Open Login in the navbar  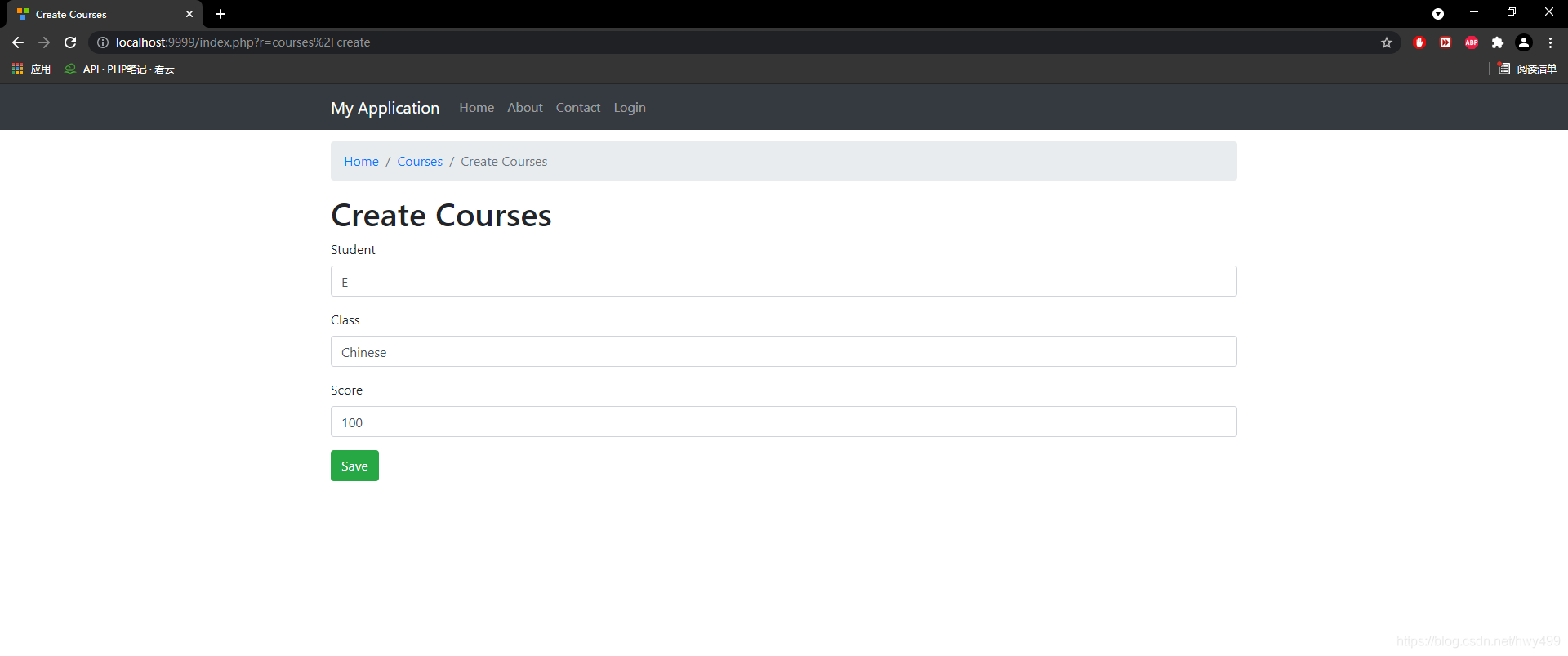coord(630,108)
